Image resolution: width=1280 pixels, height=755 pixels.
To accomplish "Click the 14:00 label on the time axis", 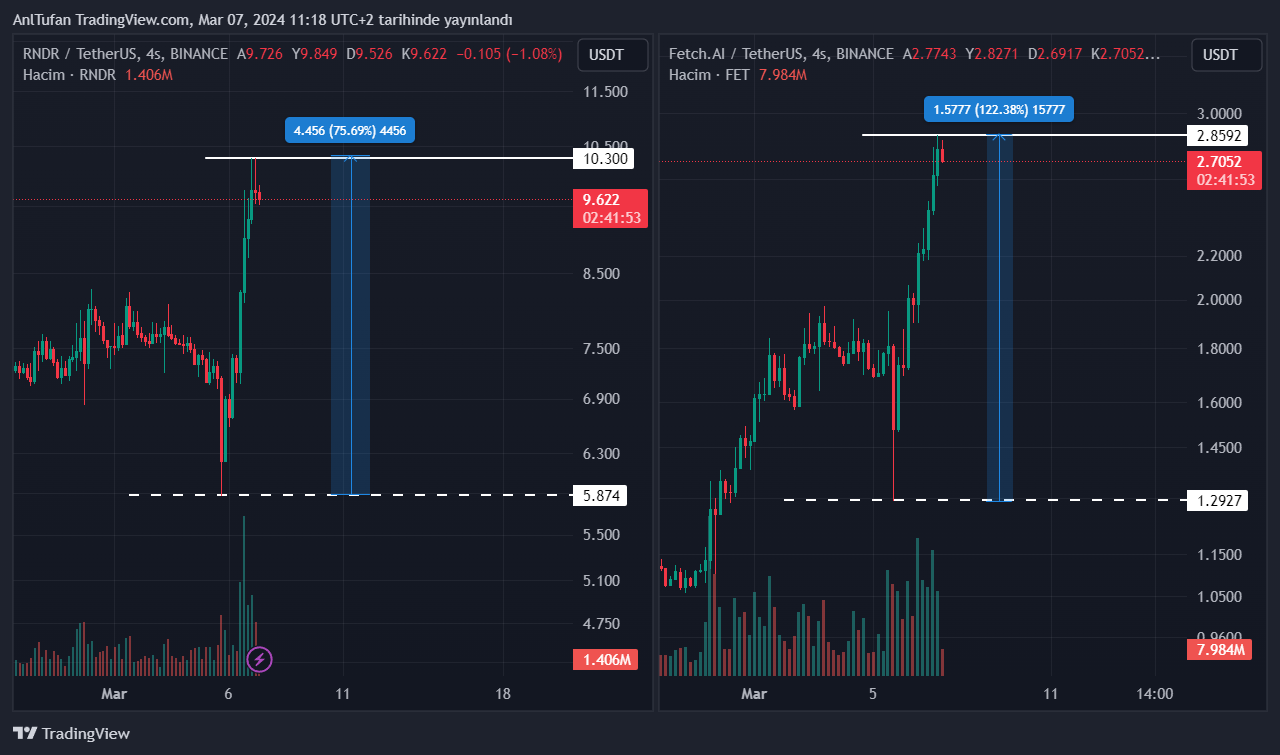I will (x=1154, y=694).
